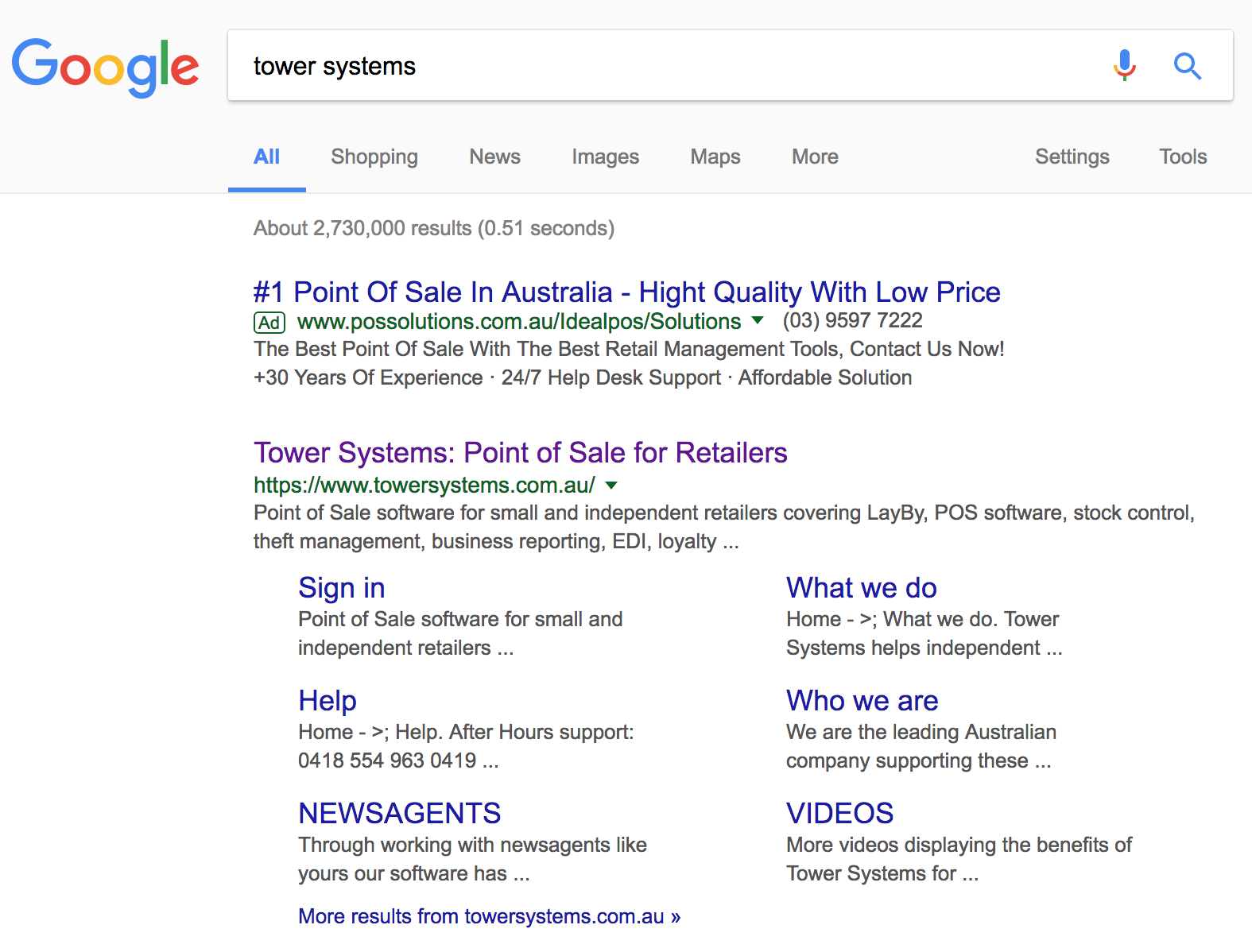Go to the Sign in sitelink
The image size is (1252, 952).
341,588
